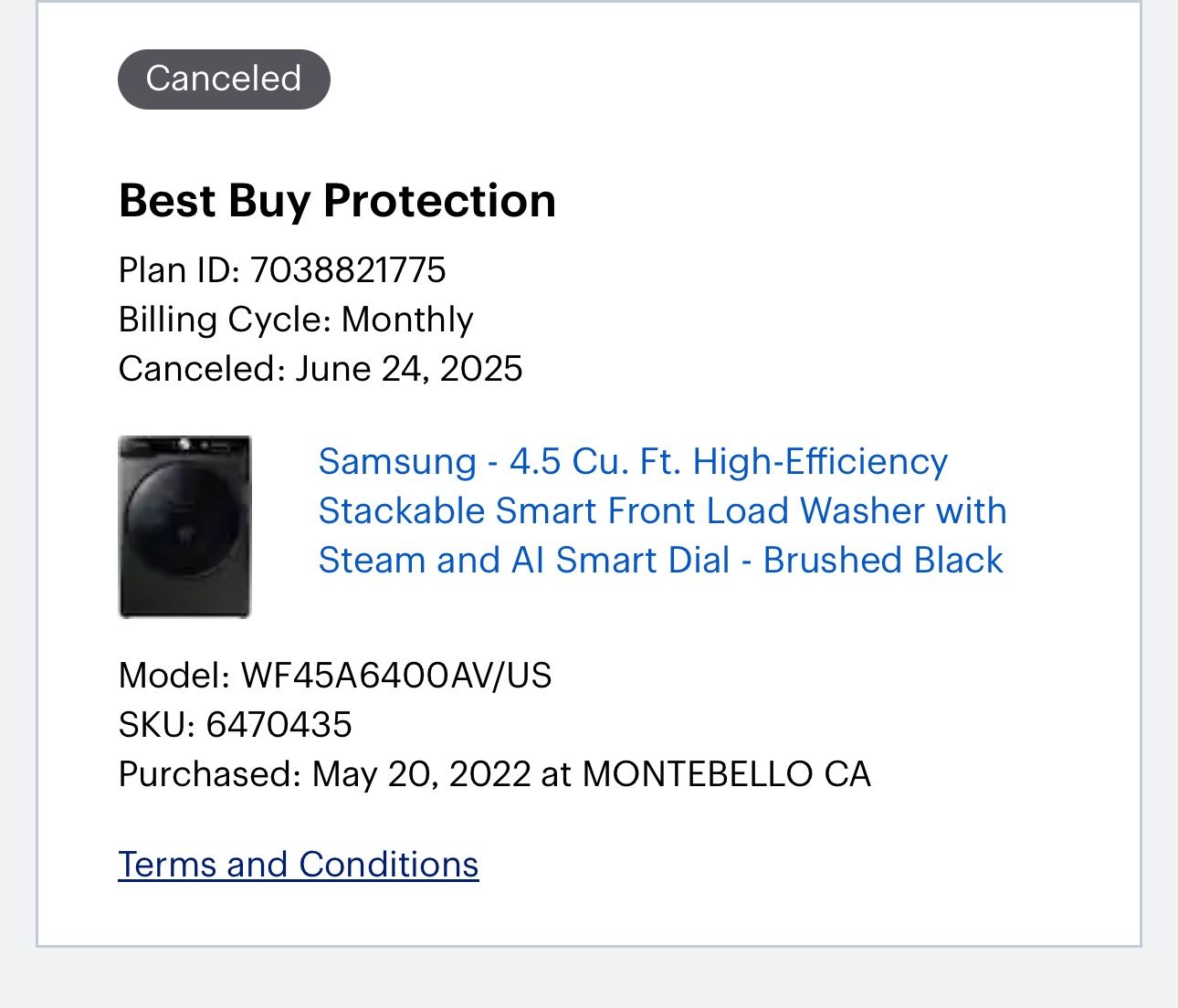Click the word Monthly in billing cycle

407,320
